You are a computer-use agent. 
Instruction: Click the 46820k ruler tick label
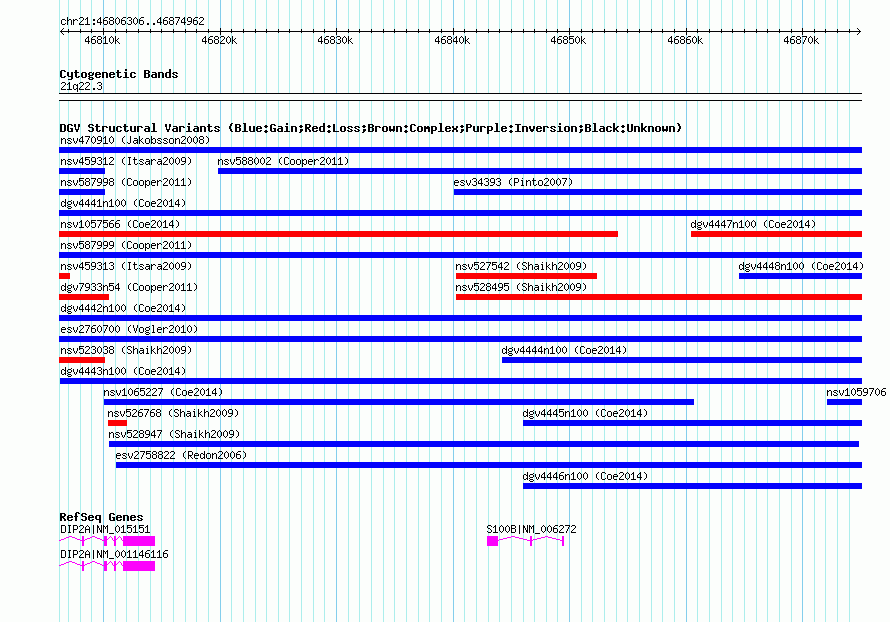(219, 40)
